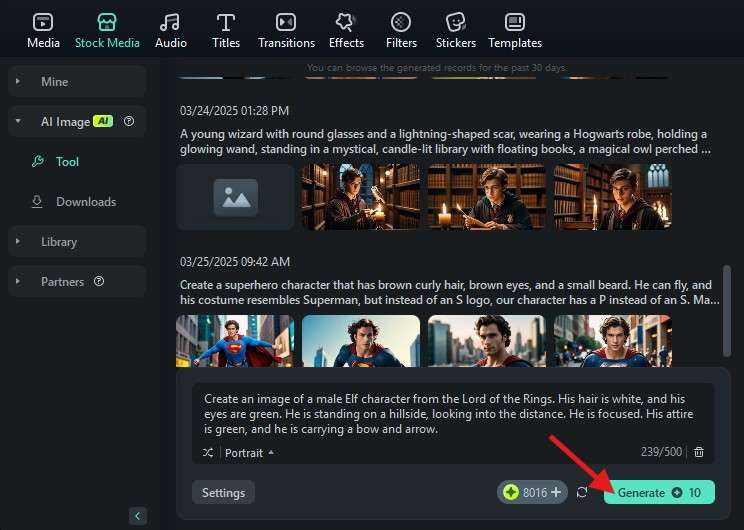
Task: Click the broken image placeholder thumbnail
Action: pyautogui.click(x=235, y=197)
